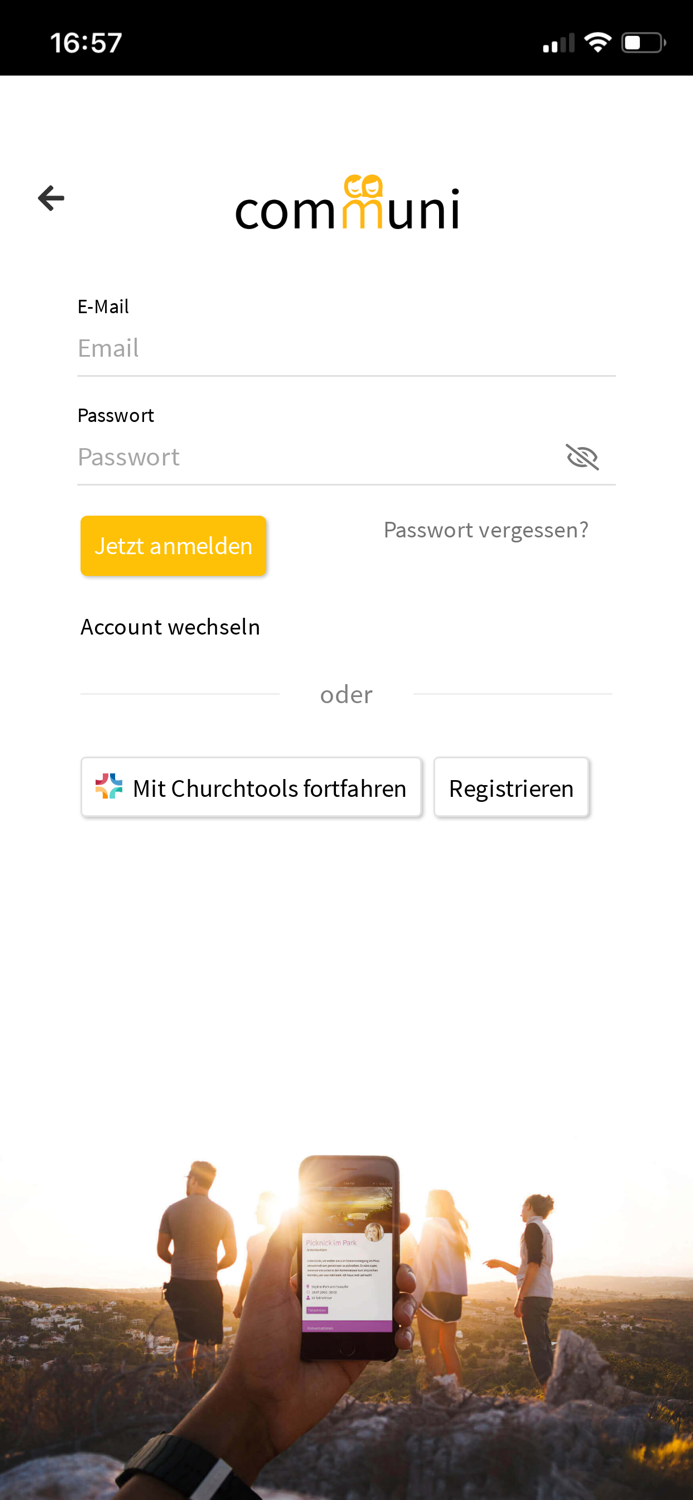Tap the clock in the status bar
The image size is (693, 1500).
[x=85, y=41]
